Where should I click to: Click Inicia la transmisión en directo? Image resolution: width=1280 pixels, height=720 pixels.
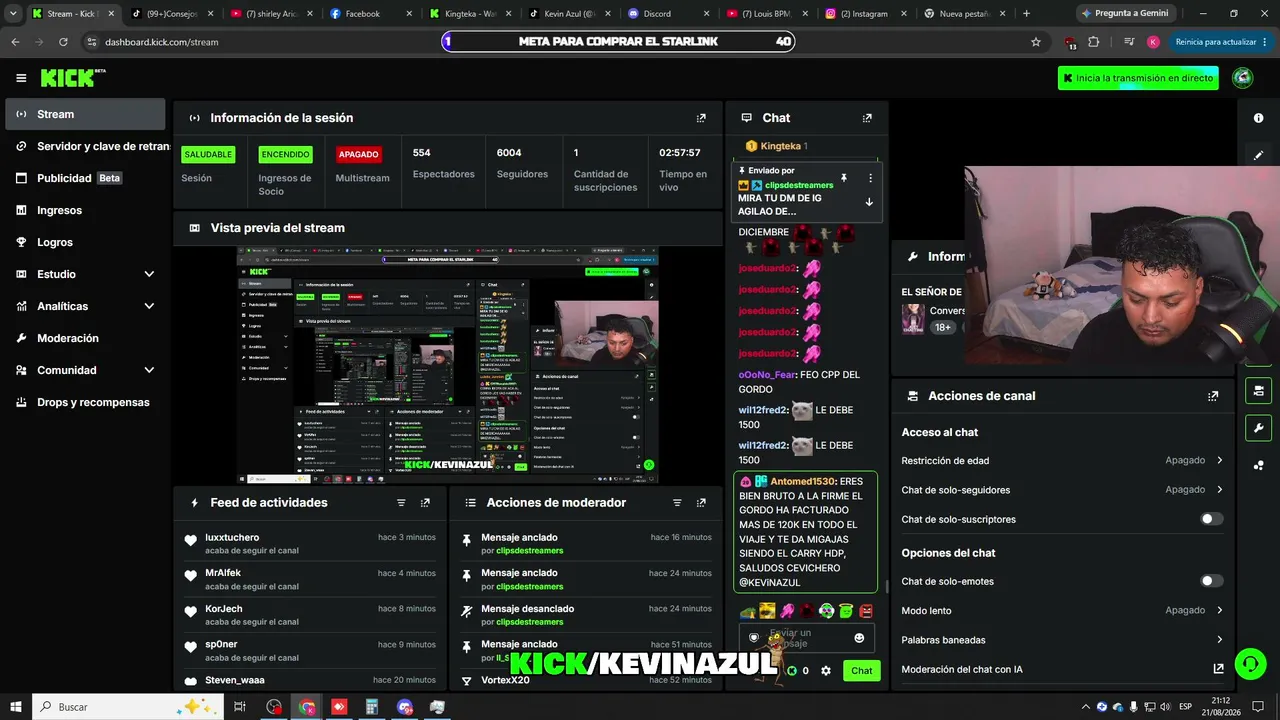click(x=1138, y=78)
